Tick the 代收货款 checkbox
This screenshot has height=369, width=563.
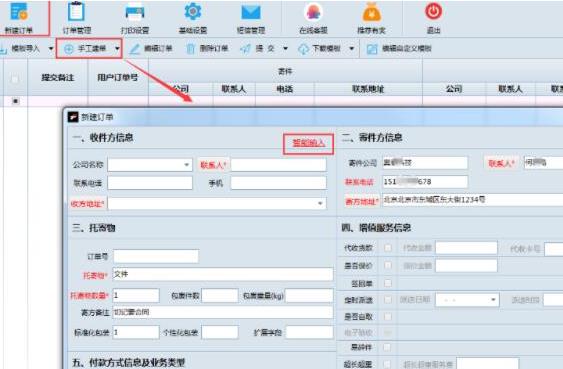pyautogui.click(x=388, y=248)
